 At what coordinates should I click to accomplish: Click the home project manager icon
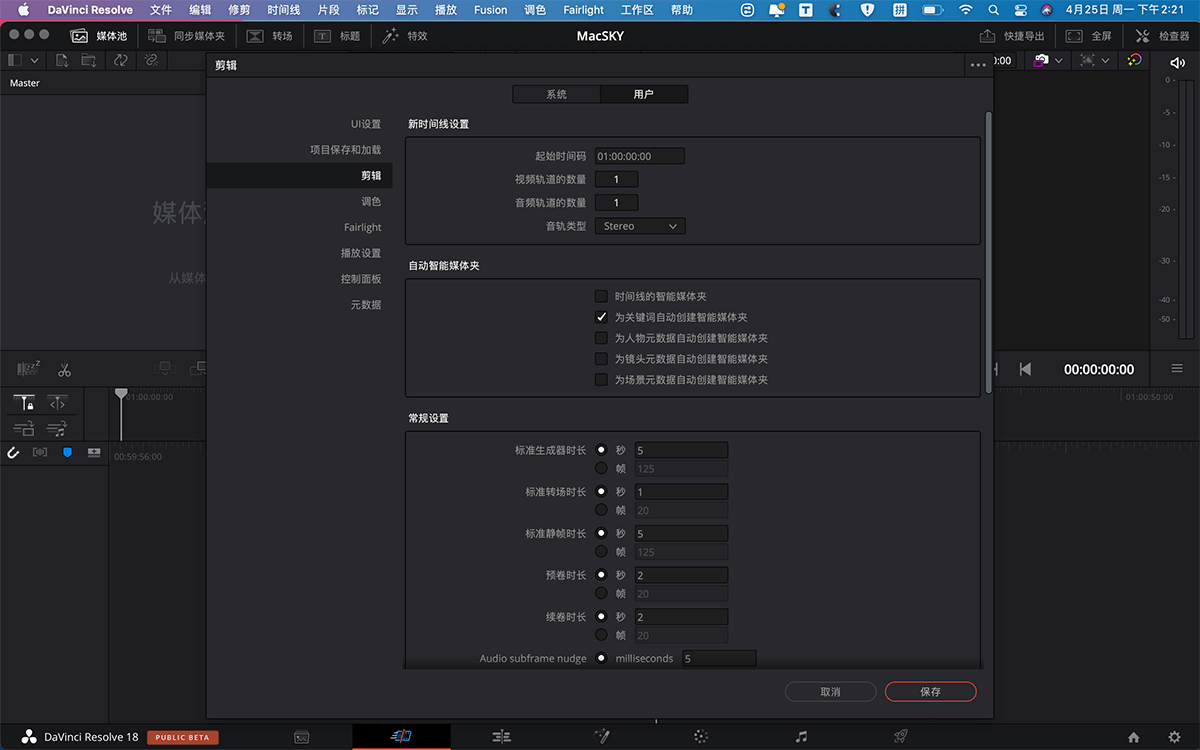[x=1133, y=737]
